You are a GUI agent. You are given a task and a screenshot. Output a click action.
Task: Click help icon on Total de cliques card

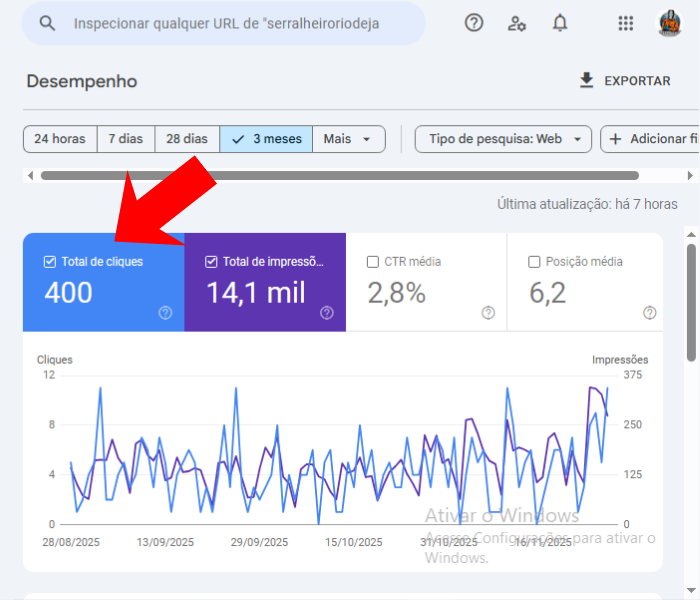click(165, 313)
